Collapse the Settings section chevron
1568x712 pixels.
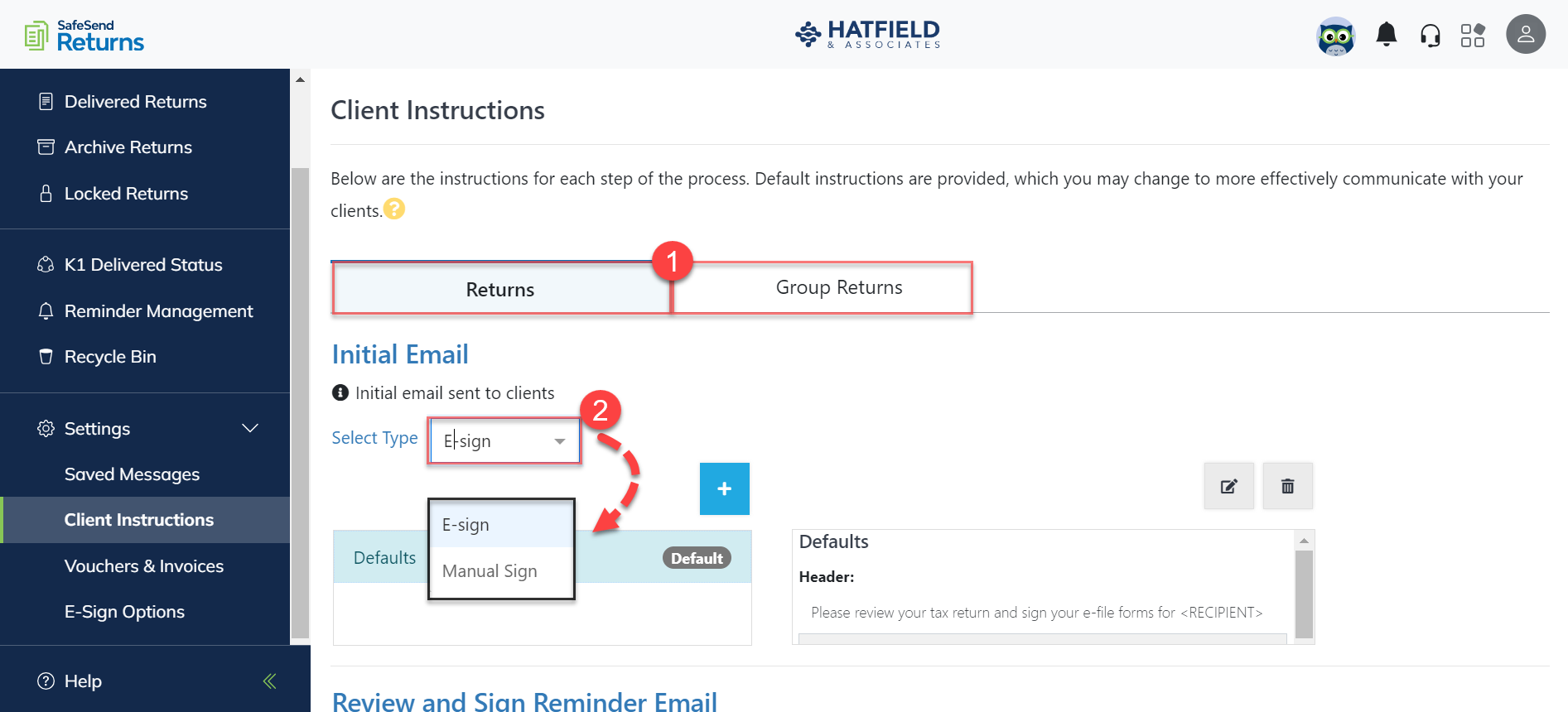(x=250, y=428)
